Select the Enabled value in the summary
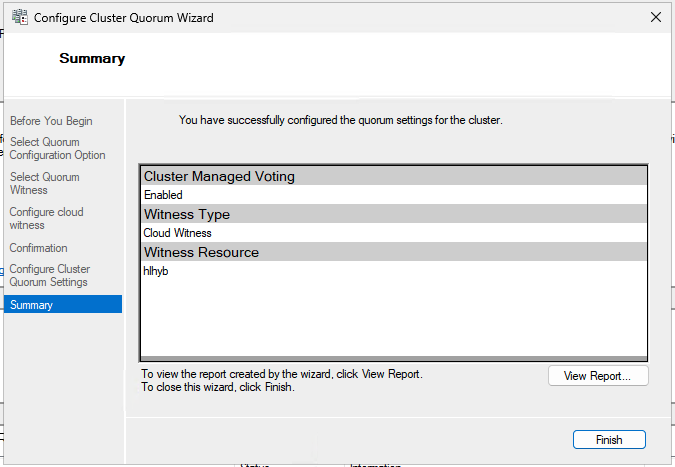 [163, 195]
